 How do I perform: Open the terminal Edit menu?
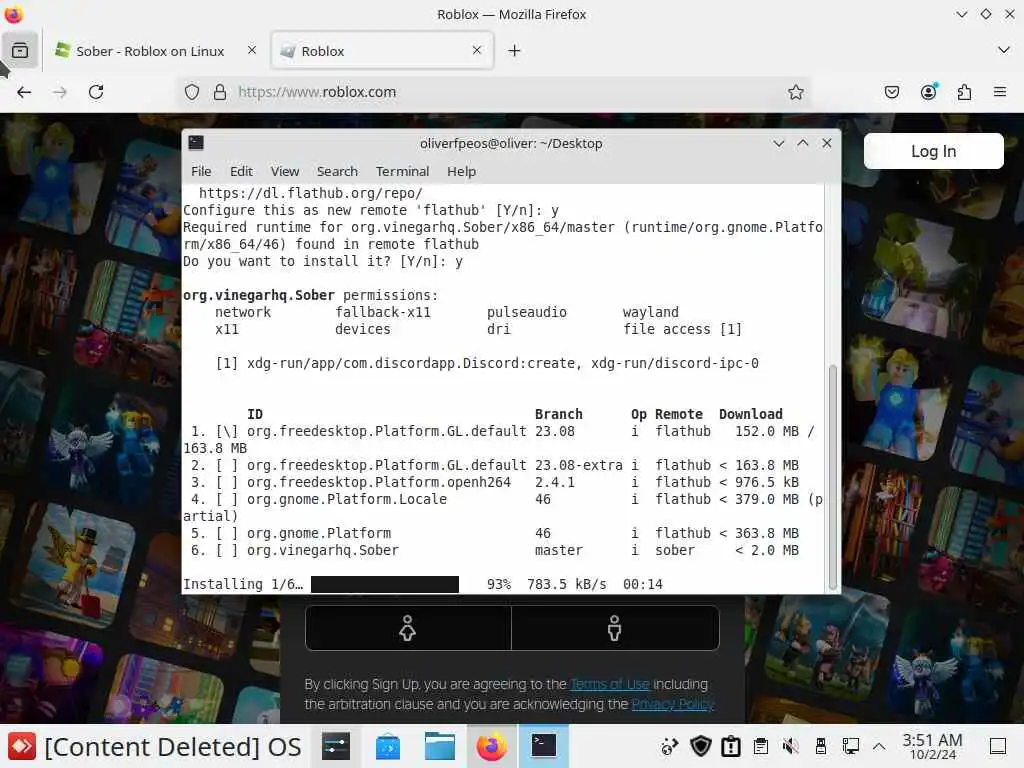[241, 171]
